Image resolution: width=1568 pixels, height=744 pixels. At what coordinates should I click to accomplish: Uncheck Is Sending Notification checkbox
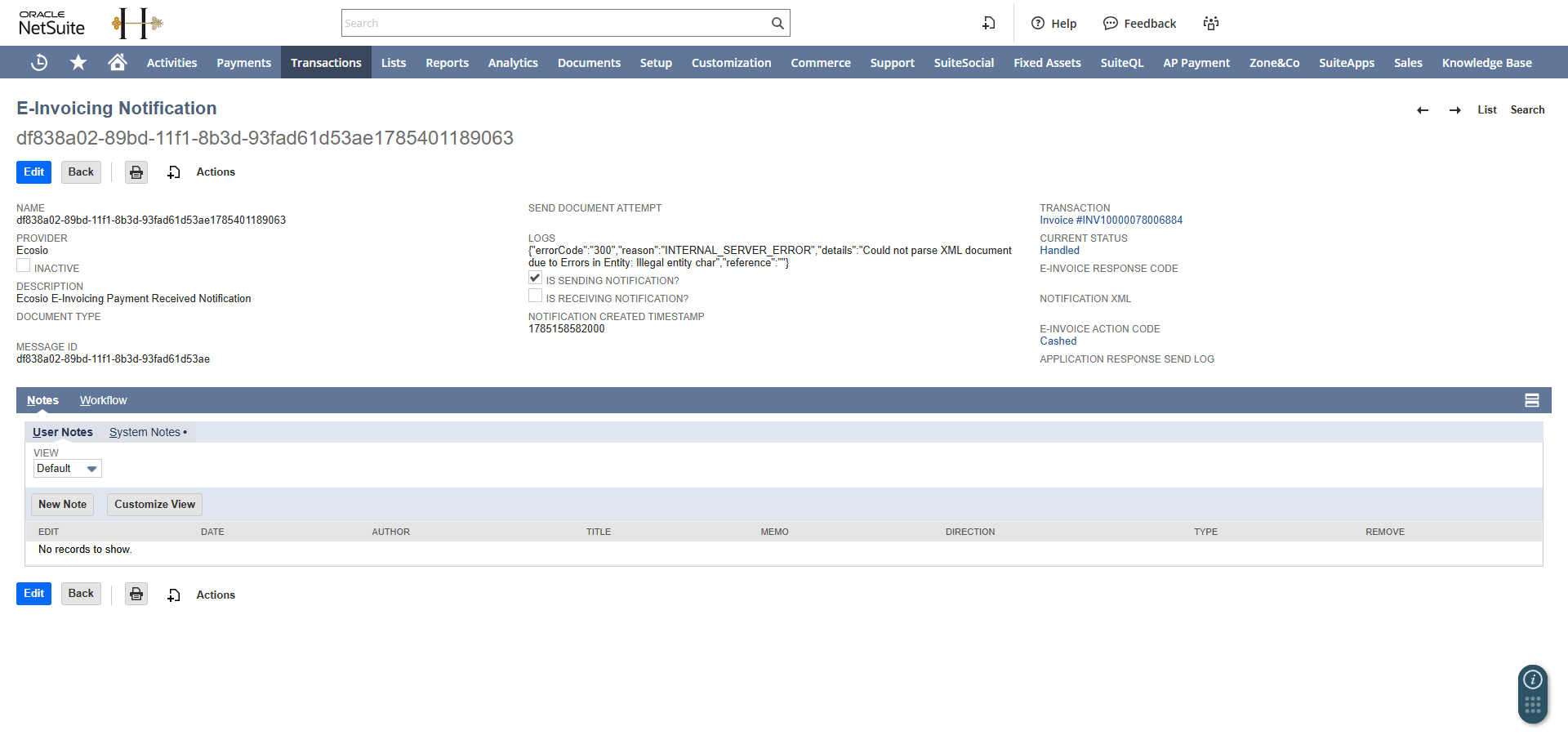(535, 278)
